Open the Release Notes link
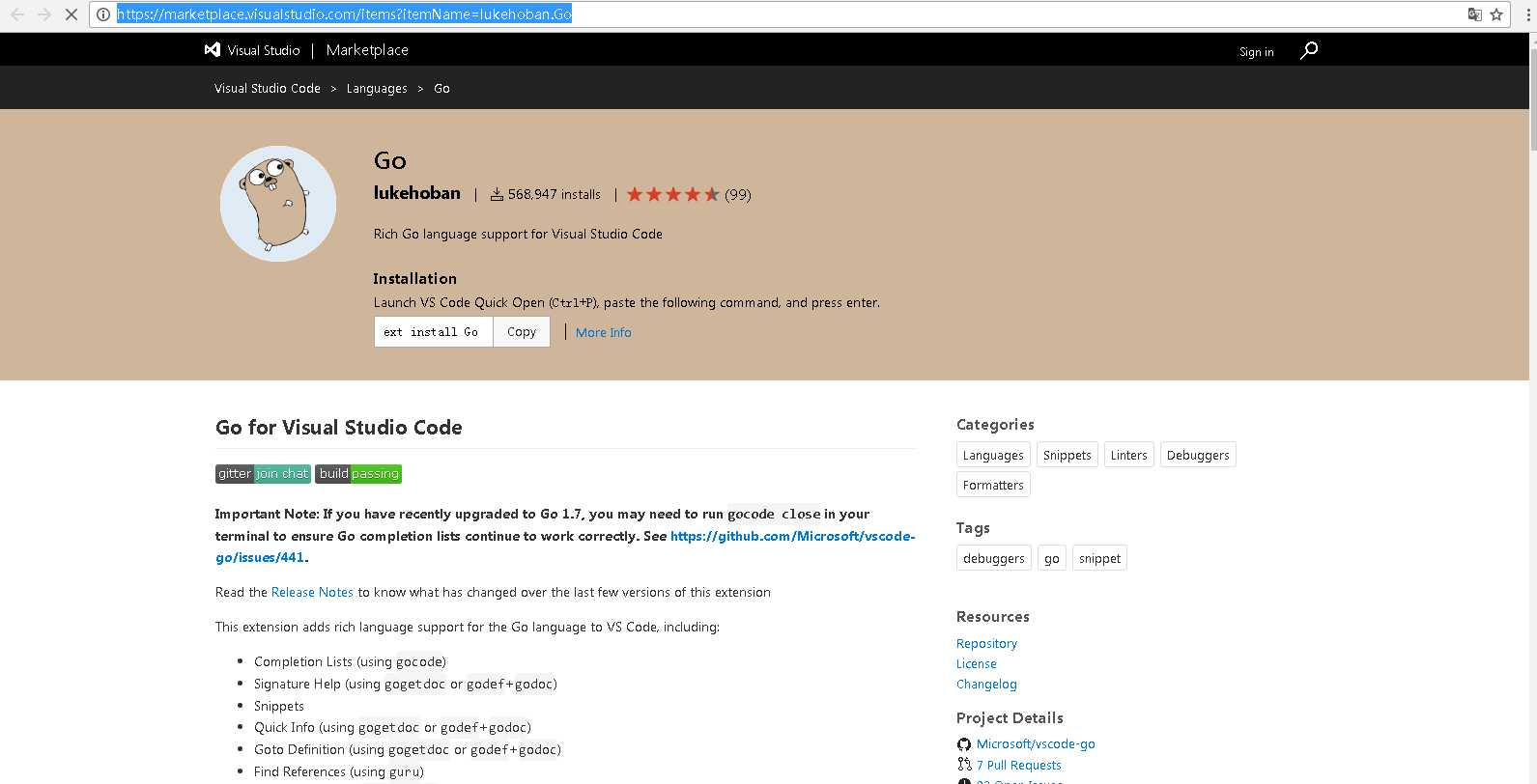 click(312, 592)
